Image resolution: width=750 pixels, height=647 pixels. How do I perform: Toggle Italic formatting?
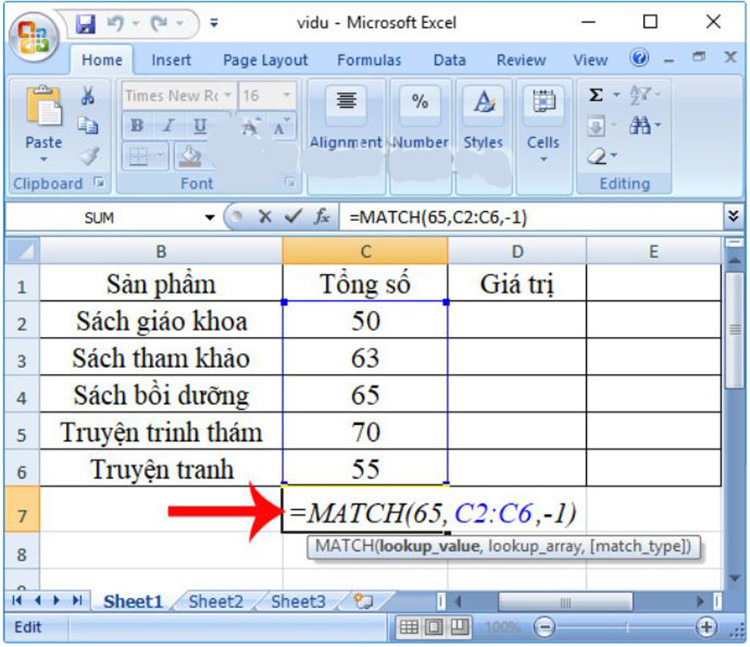[x=168, y=126]
